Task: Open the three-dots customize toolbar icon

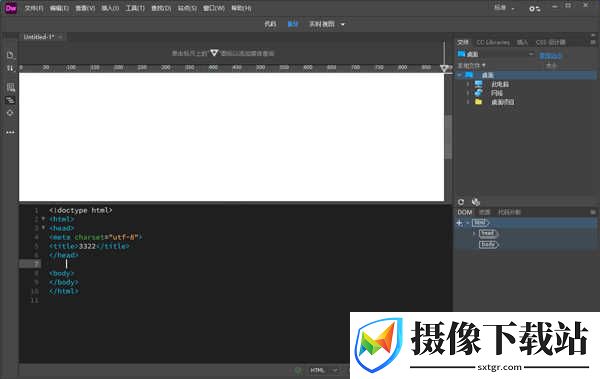Action: click(10, 132)
